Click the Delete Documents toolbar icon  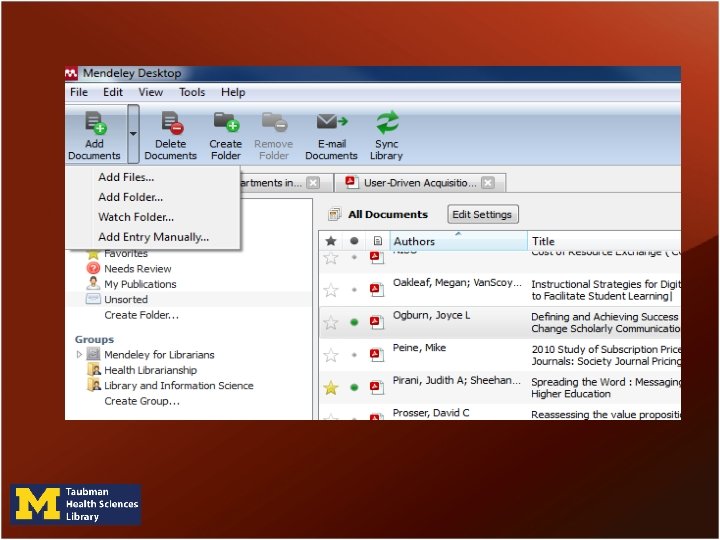[x=171, y=123]
